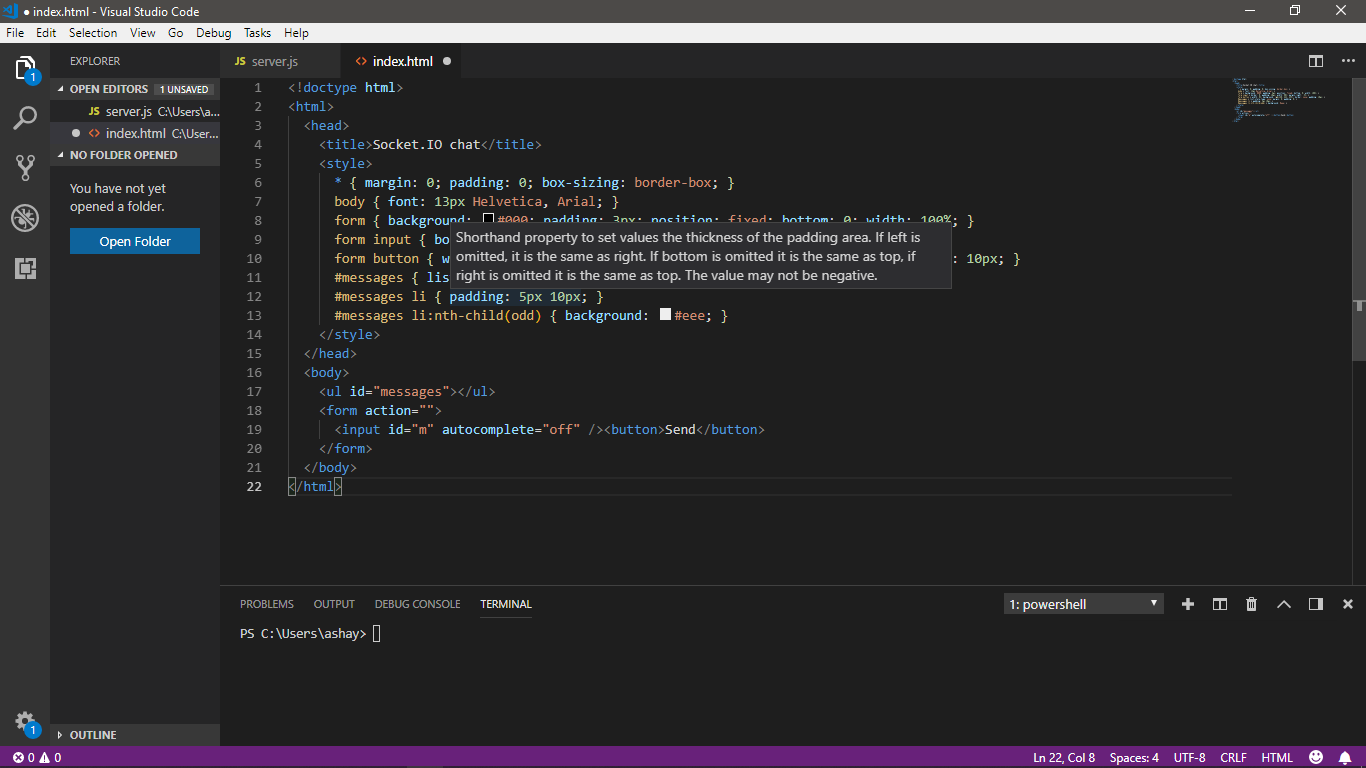Open the Extensions view icon
This screenshot has width=1366, height=768.
tap(25, 268)
